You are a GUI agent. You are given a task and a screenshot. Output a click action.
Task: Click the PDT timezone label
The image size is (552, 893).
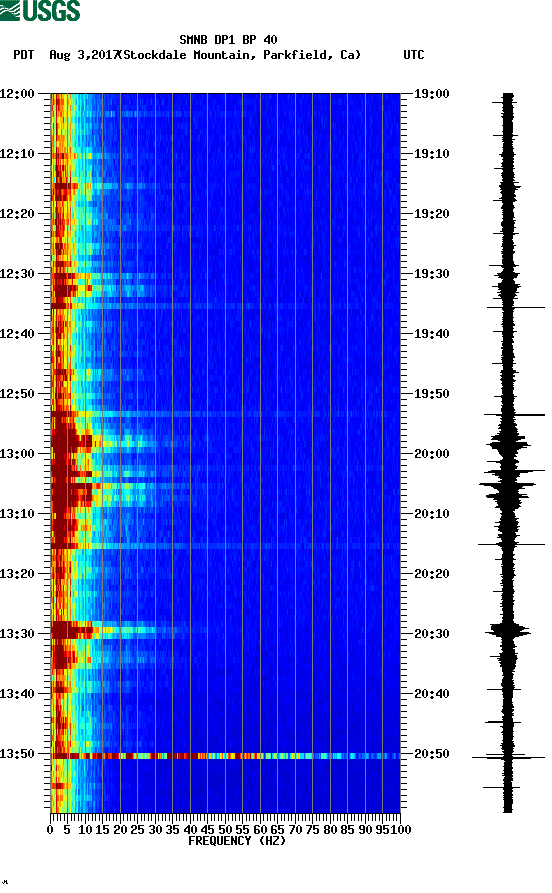(x=23, y=55)
